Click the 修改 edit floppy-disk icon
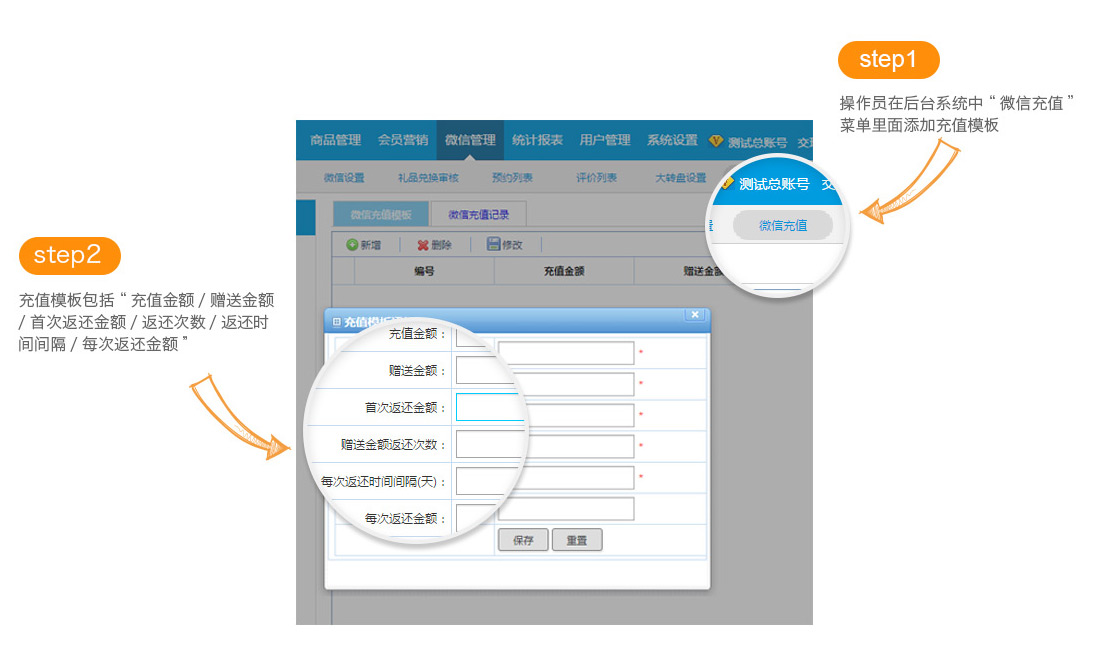 (x=493, y=244)
